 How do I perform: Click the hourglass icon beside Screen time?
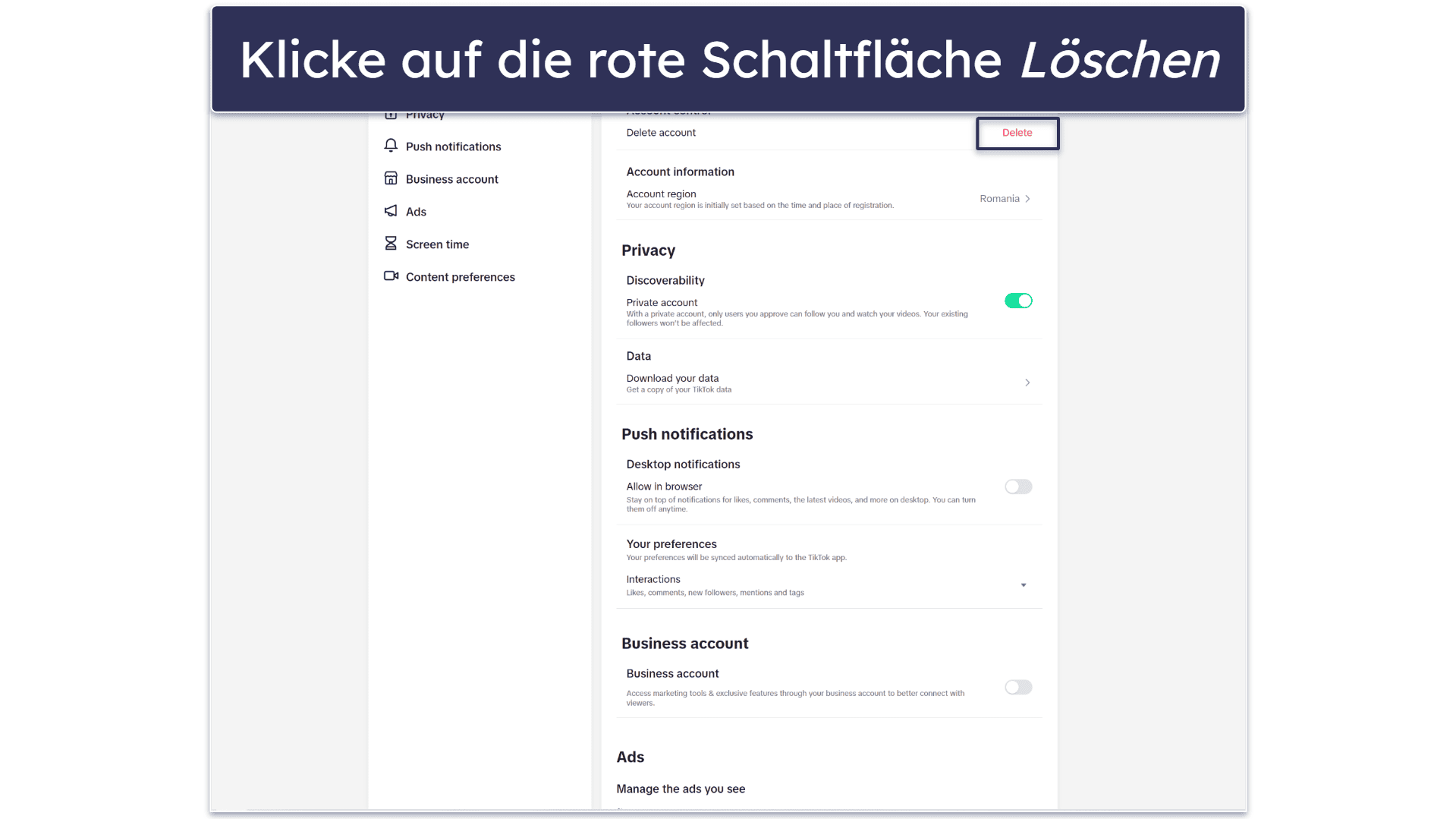(x=391, y=244)
